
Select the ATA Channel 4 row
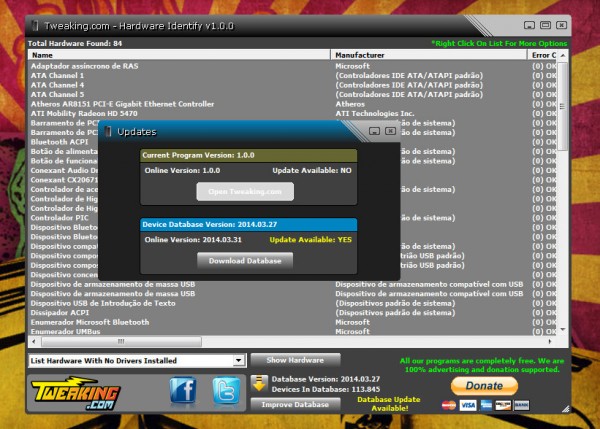(x=293, y=85)
